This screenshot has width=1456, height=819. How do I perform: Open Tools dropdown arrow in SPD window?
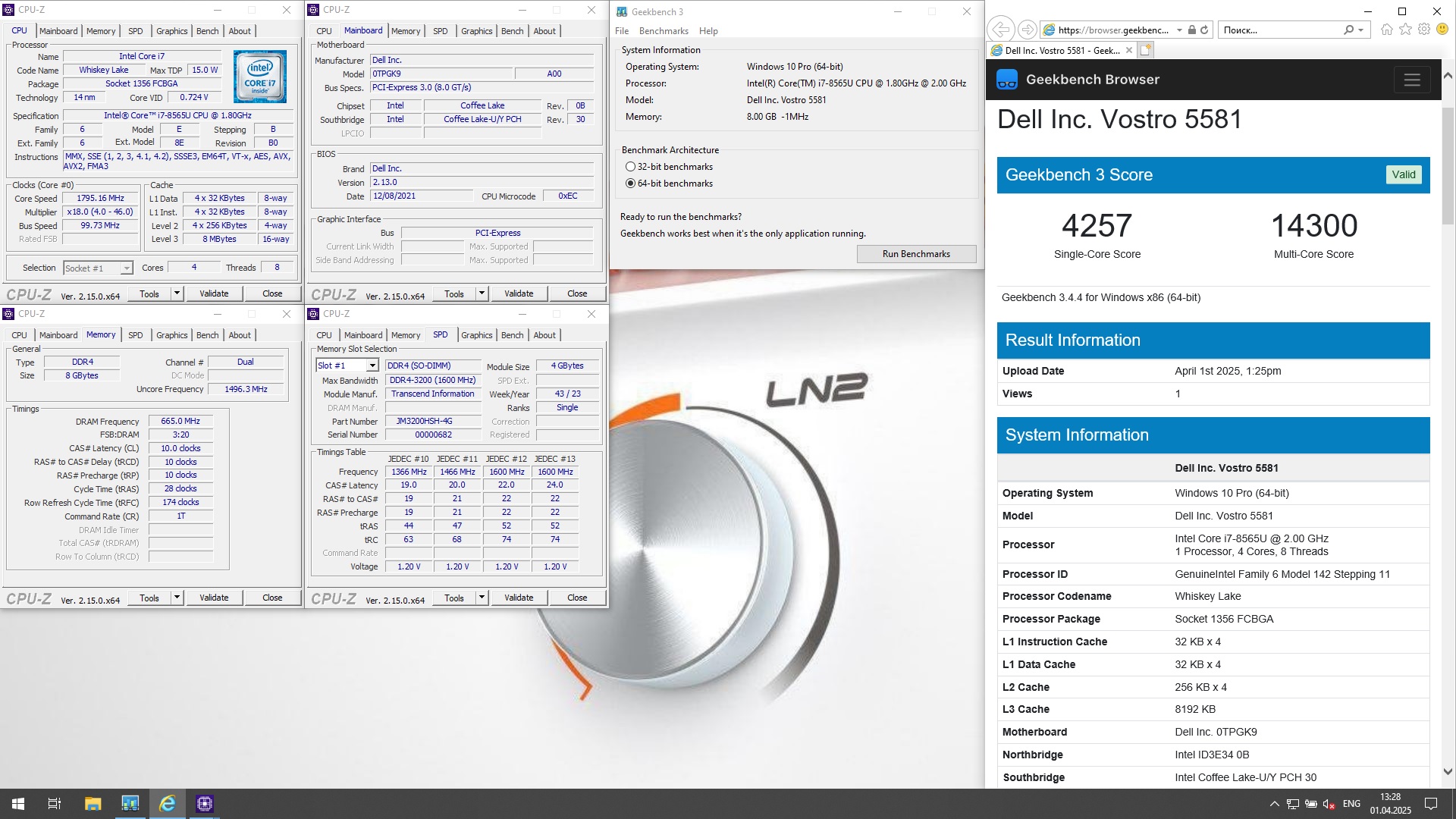click(482, 598)
